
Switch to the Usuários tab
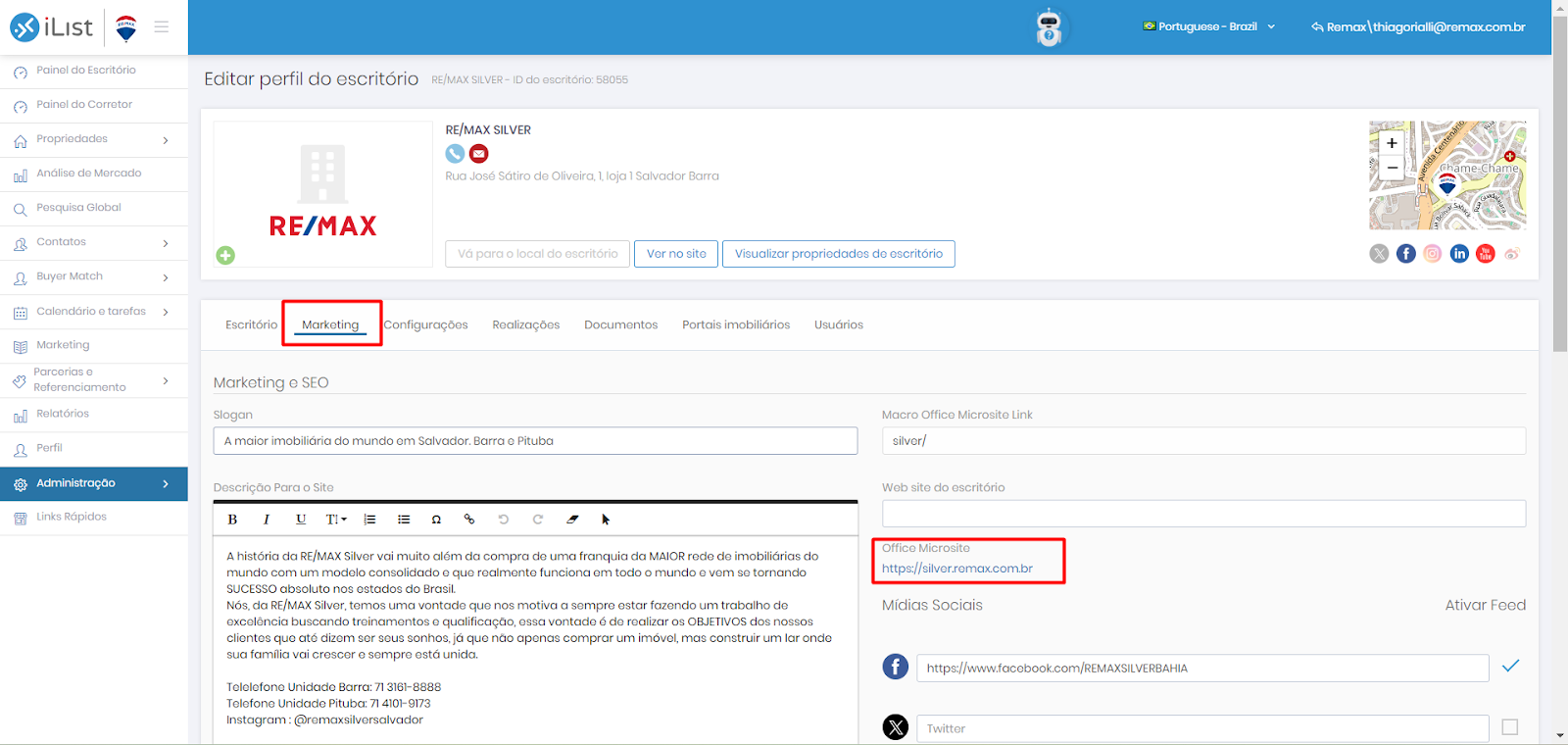coord(838,324)
